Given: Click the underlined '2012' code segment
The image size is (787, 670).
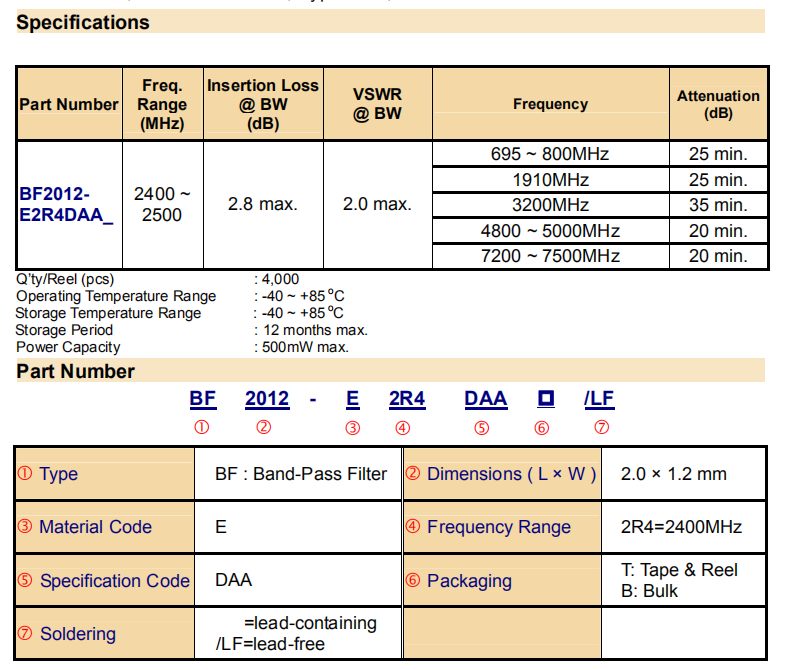Looking at the screenshot, I should [x=267, y=399].
